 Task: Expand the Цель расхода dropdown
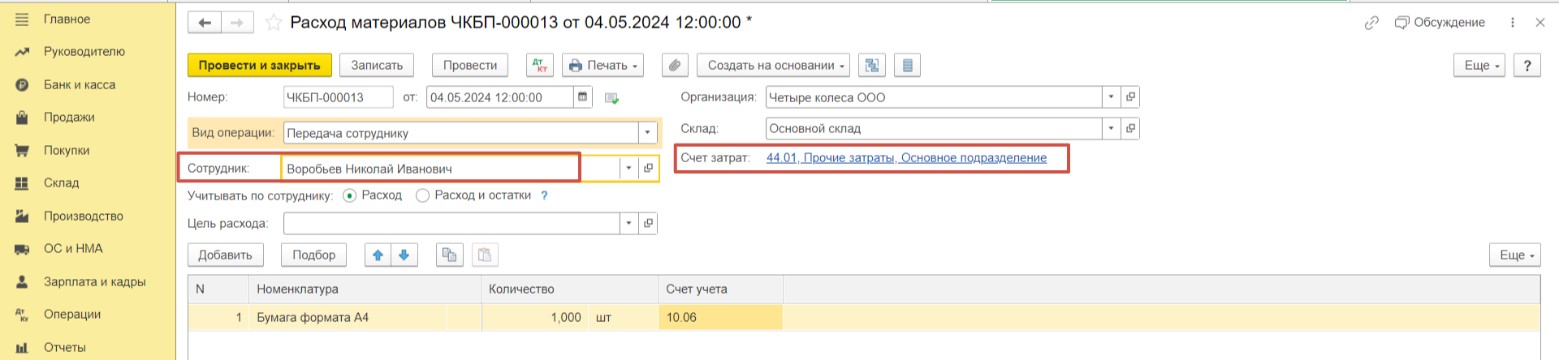pyautogui.click(x=629, y=223)
